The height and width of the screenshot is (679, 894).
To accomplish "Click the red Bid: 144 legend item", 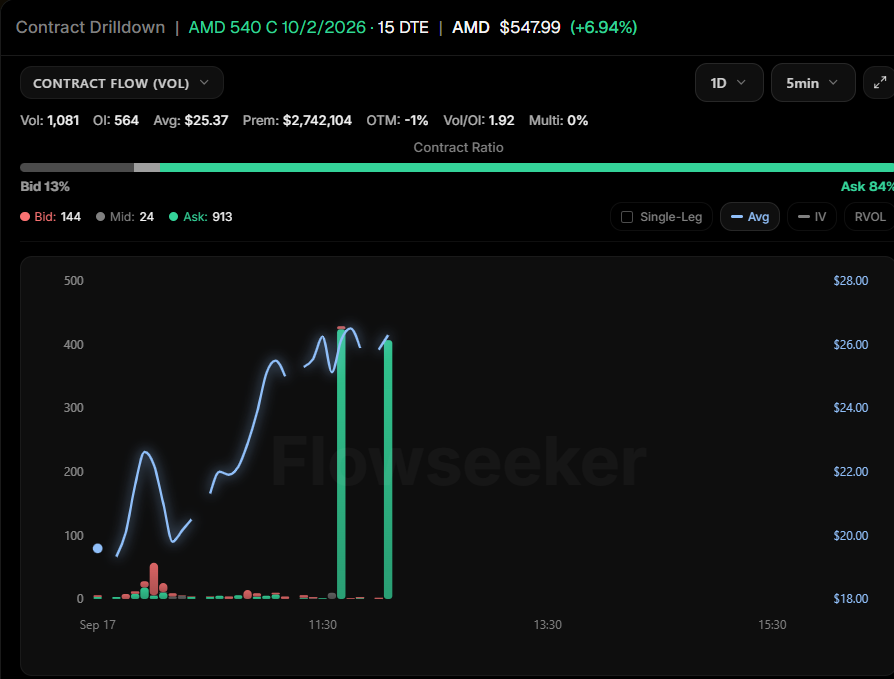I will pyautogui.click(x=50, y=217).
